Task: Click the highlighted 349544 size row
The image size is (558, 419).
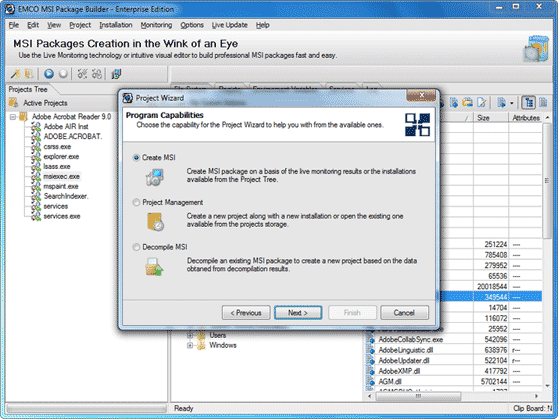Action: pyautogui.click(x=491, y=297)
